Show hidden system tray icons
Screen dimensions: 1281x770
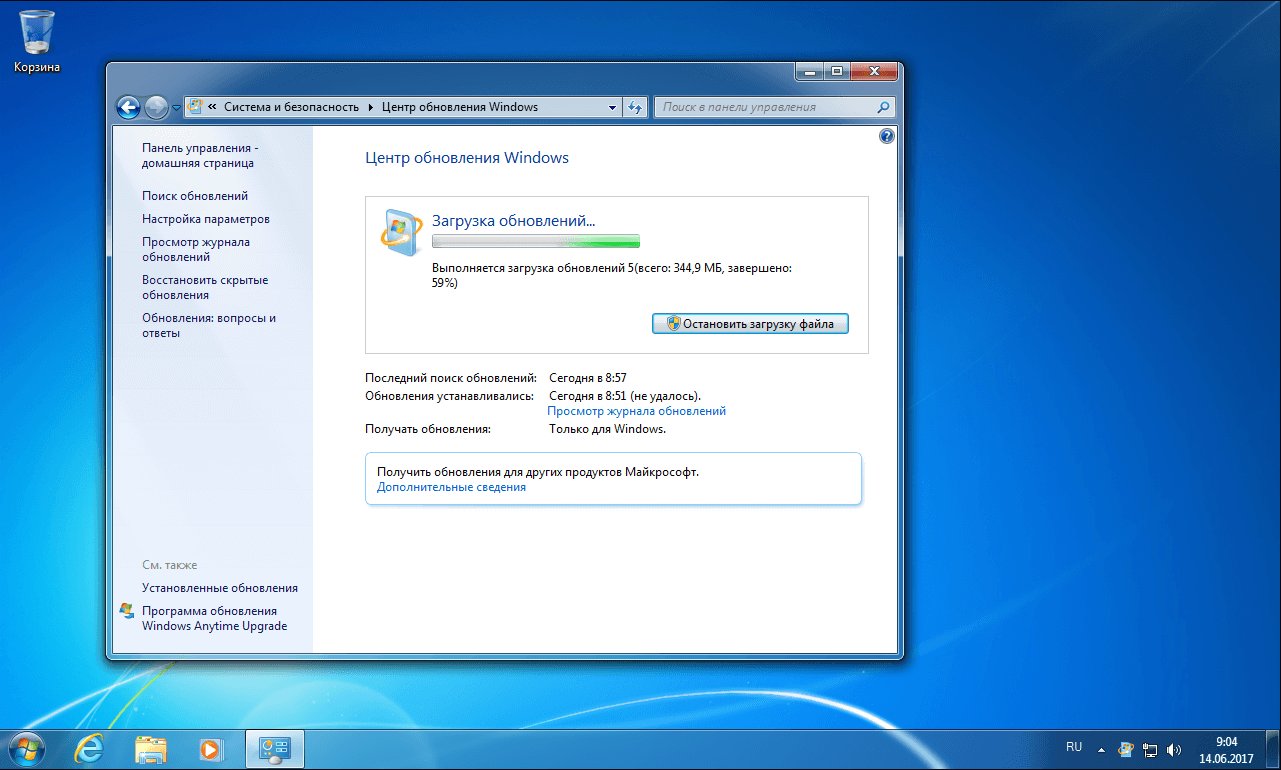click(1102, 749)
